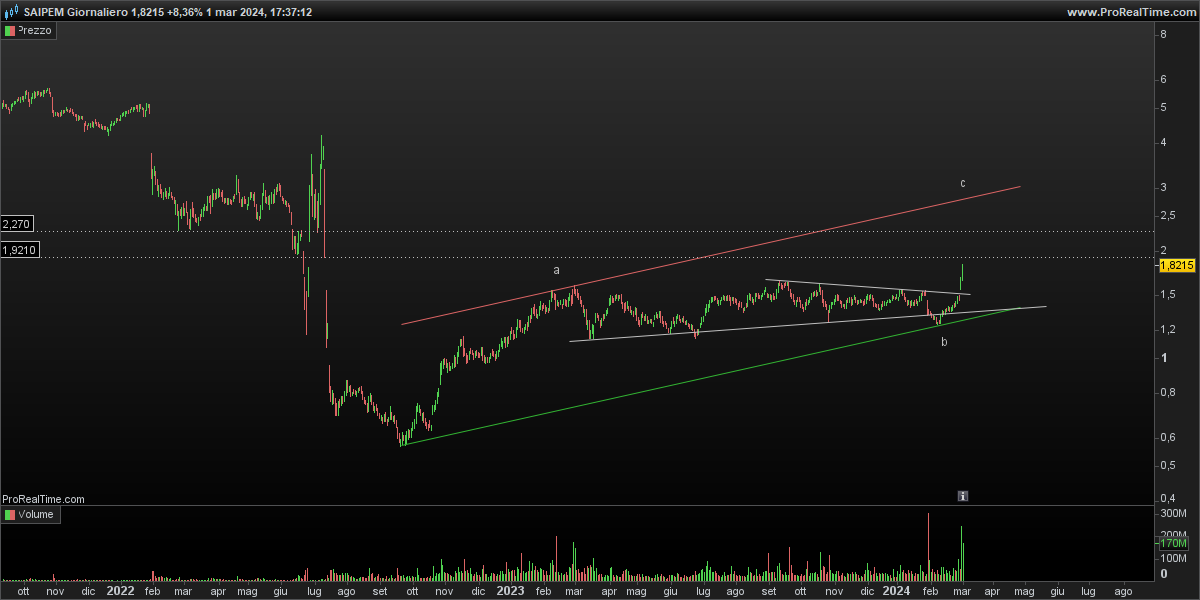Click the info "i" icon on chart

(962, 496)
